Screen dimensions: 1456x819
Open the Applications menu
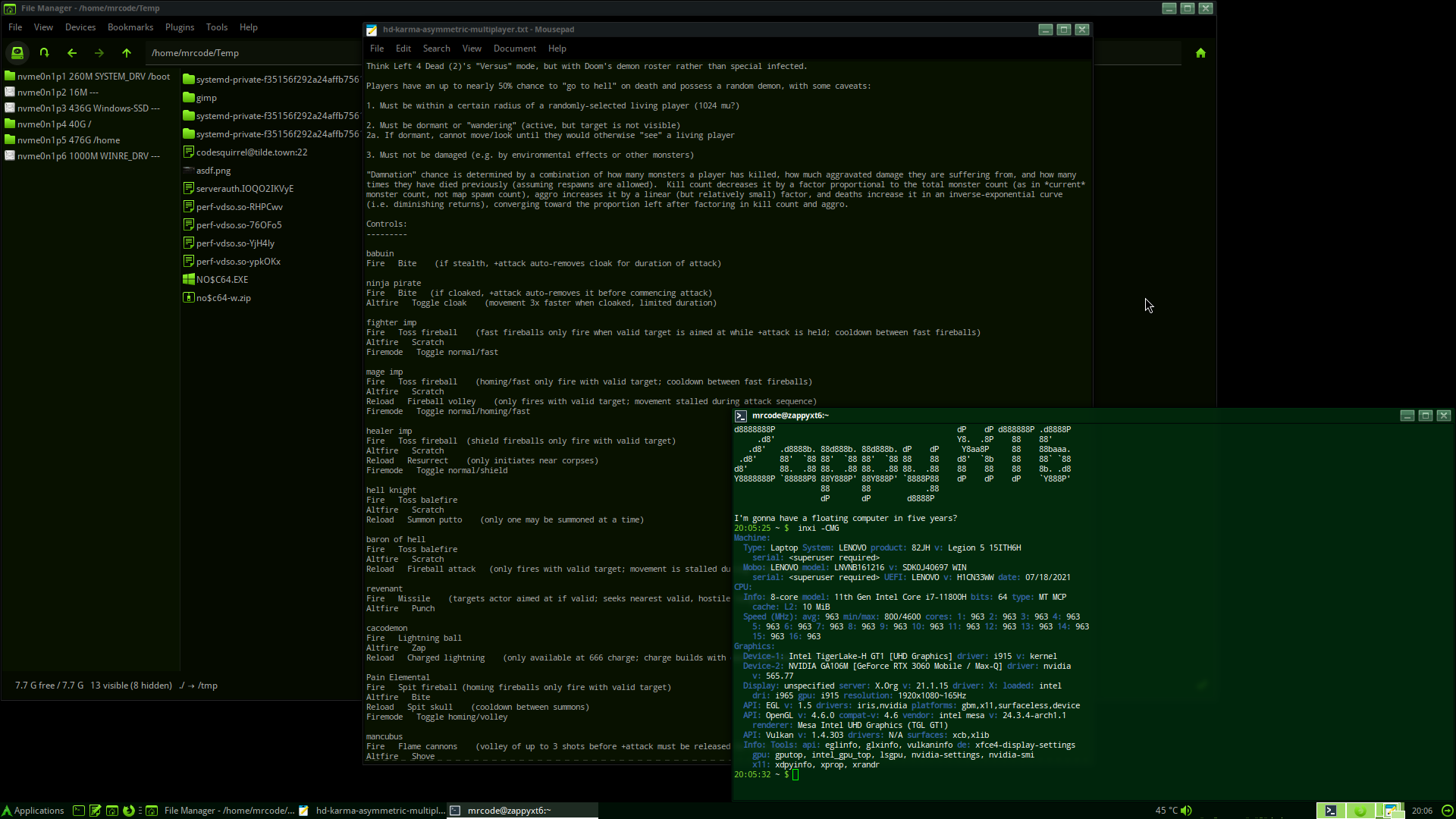point(33,811)
